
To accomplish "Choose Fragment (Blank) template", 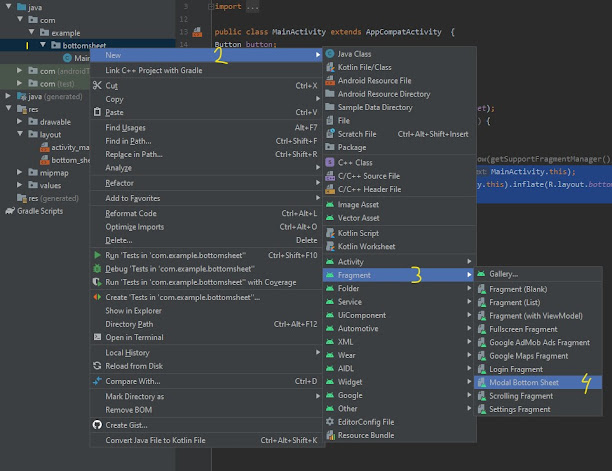I will point(519,288).
